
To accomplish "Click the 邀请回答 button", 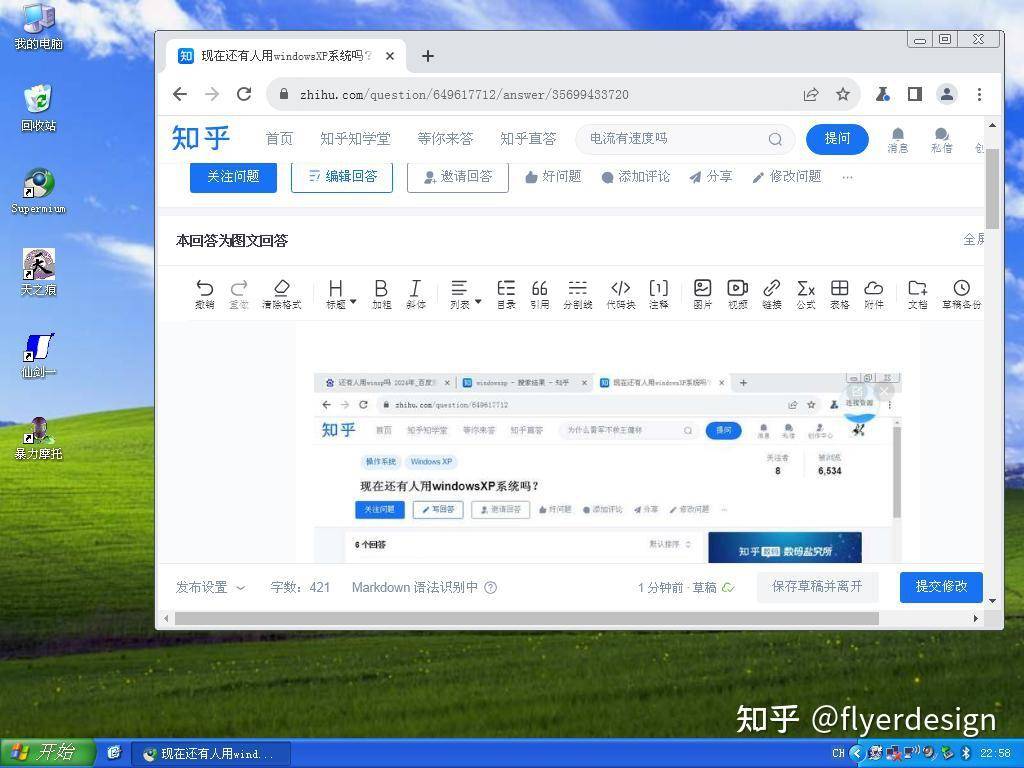I will pyautogui.click(x=458, y=177).
